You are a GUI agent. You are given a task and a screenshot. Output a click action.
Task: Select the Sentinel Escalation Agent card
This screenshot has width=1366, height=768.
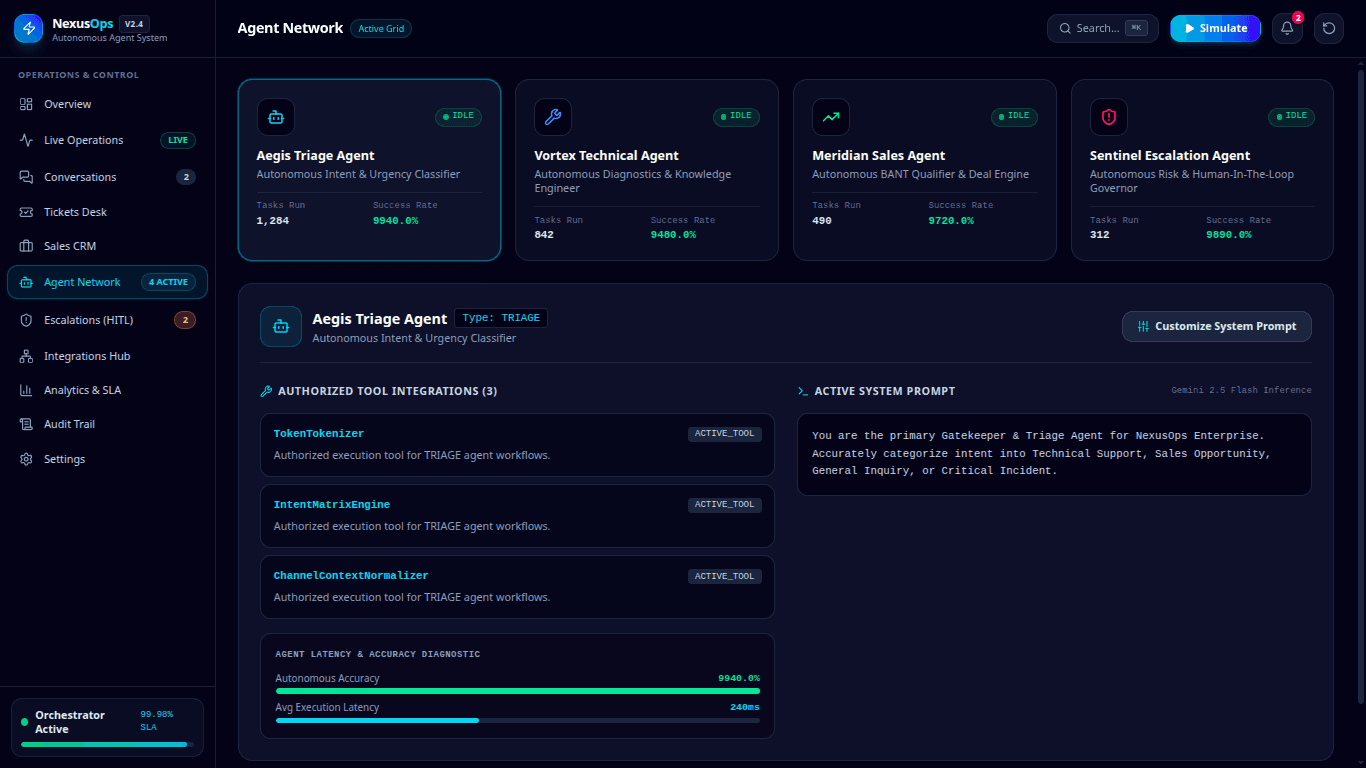(1202, 170)
